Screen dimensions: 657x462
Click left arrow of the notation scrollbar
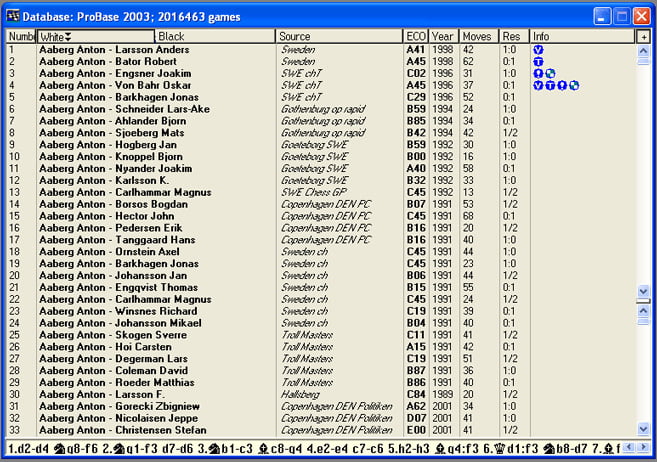click(x=628, y=447)
